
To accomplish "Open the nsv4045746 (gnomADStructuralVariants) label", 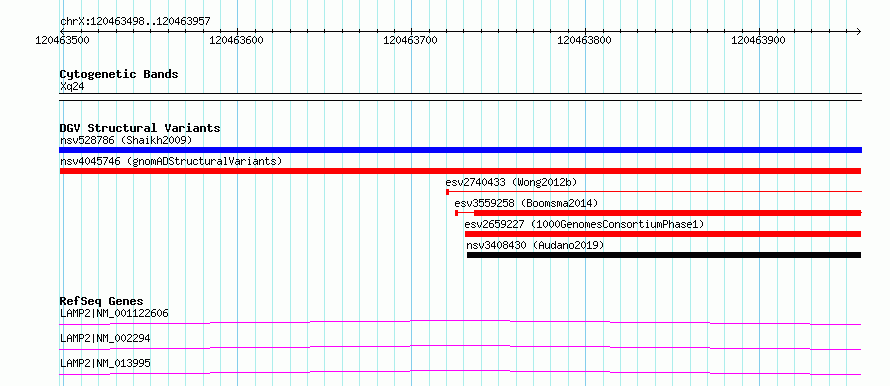I will [171, 161].
